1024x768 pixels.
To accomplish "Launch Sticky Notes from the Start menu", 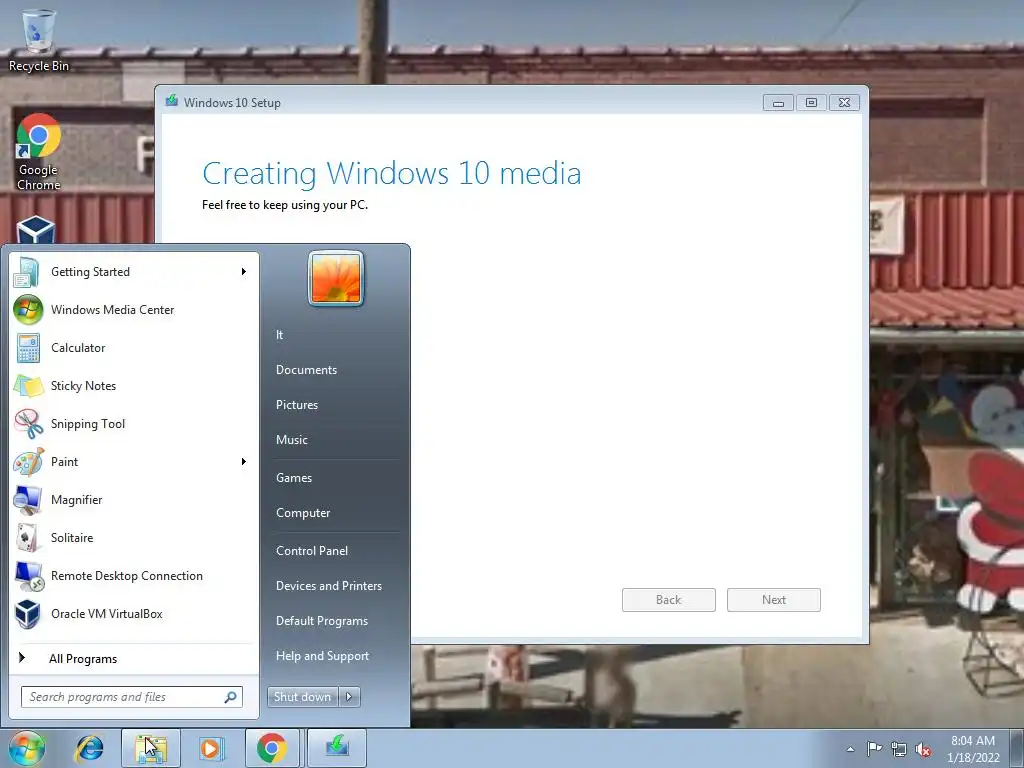I will (x=134, y=385).
